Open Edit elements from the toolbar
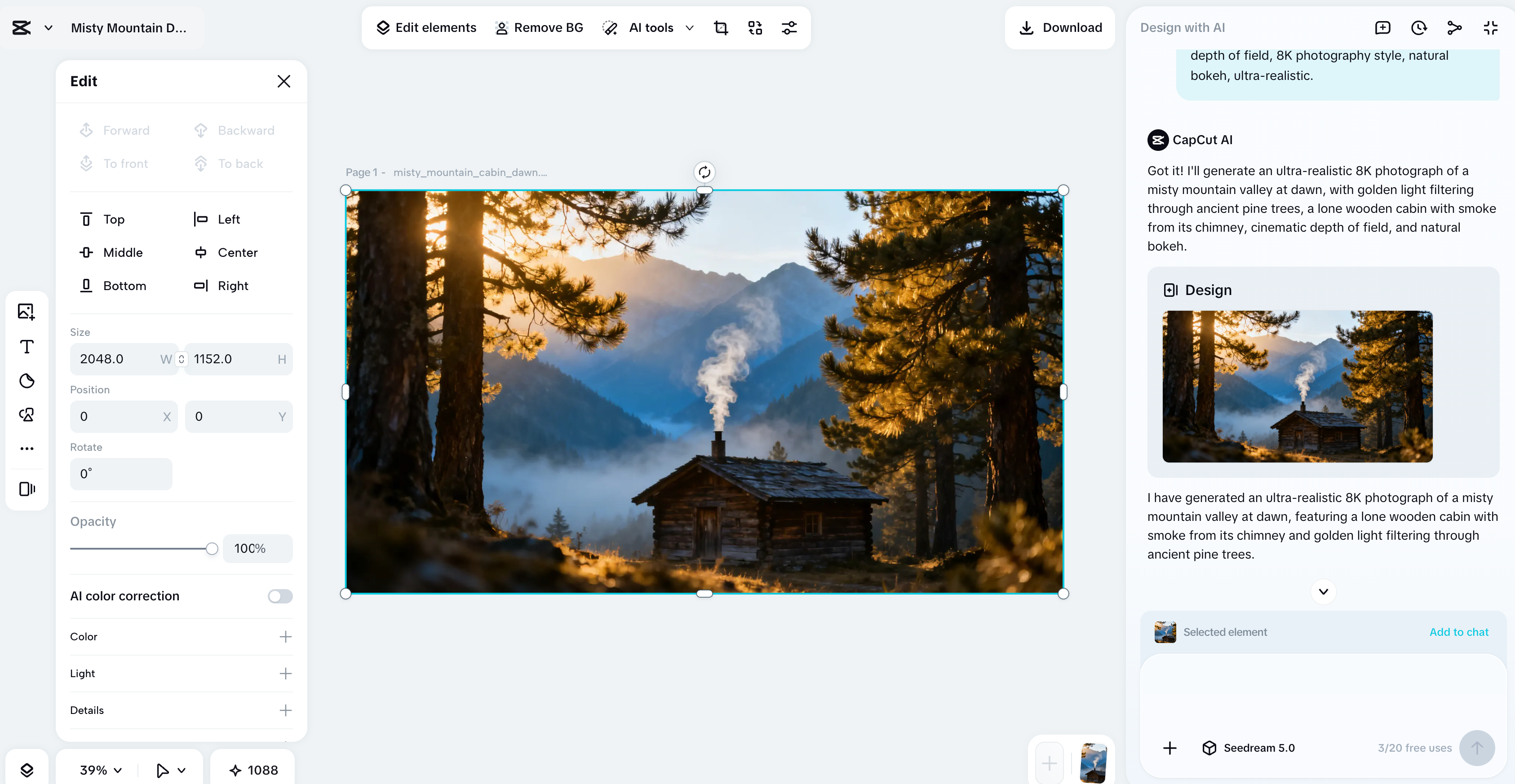This screenshot has width=1515, height=784. coord(426,28)
